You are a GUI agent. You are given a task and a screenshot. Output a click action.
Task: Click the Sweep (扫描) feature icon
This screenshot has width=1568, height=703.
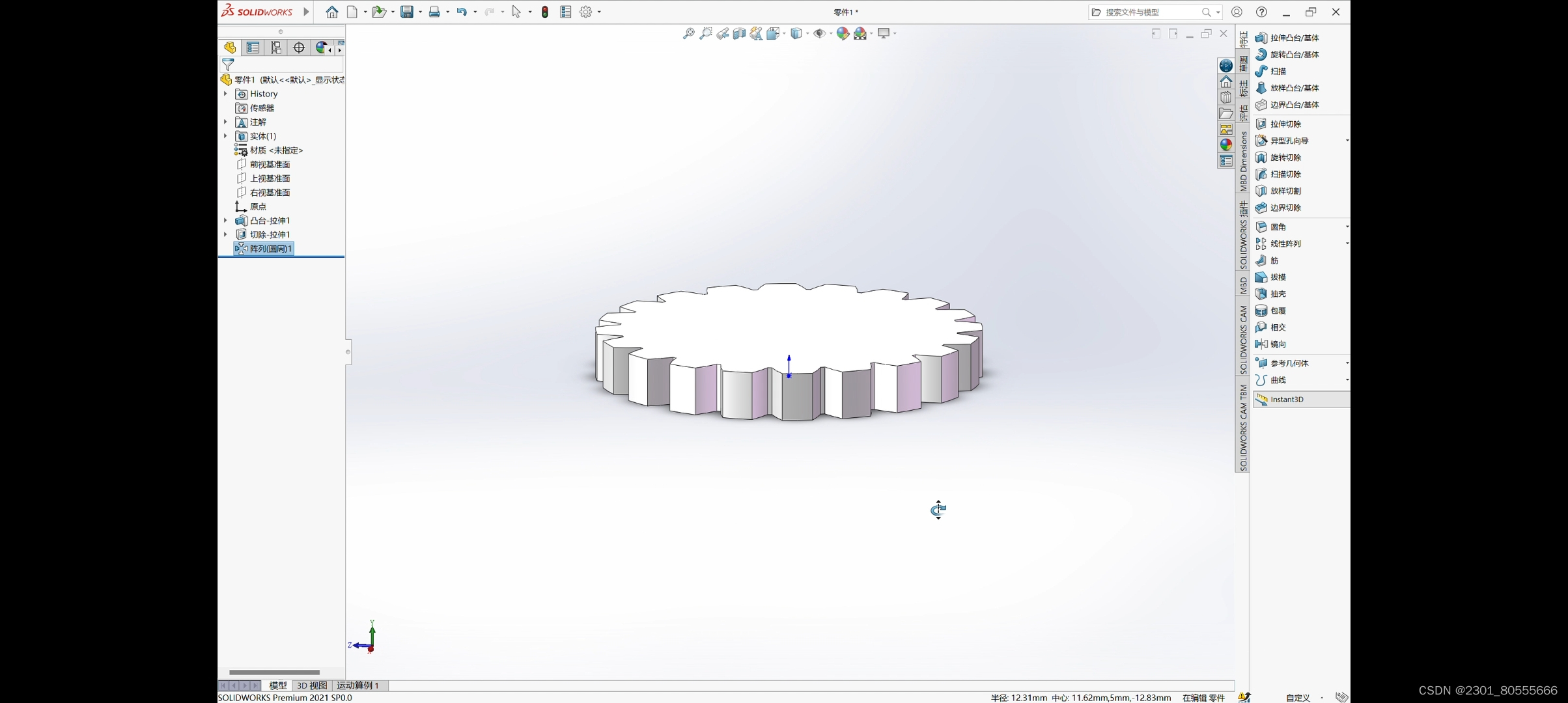click(1261, 72)
